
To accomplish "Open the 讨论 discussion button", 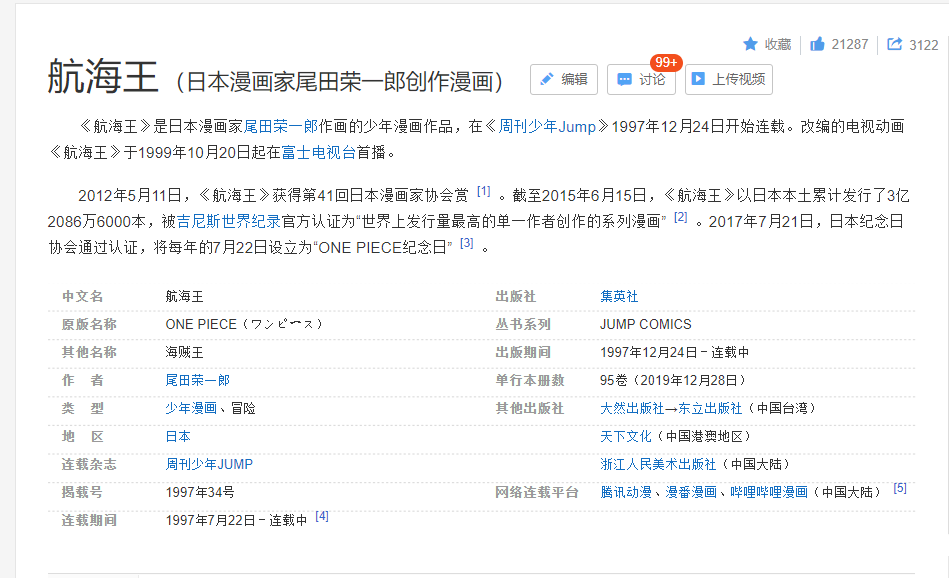I will click(641, 79).
